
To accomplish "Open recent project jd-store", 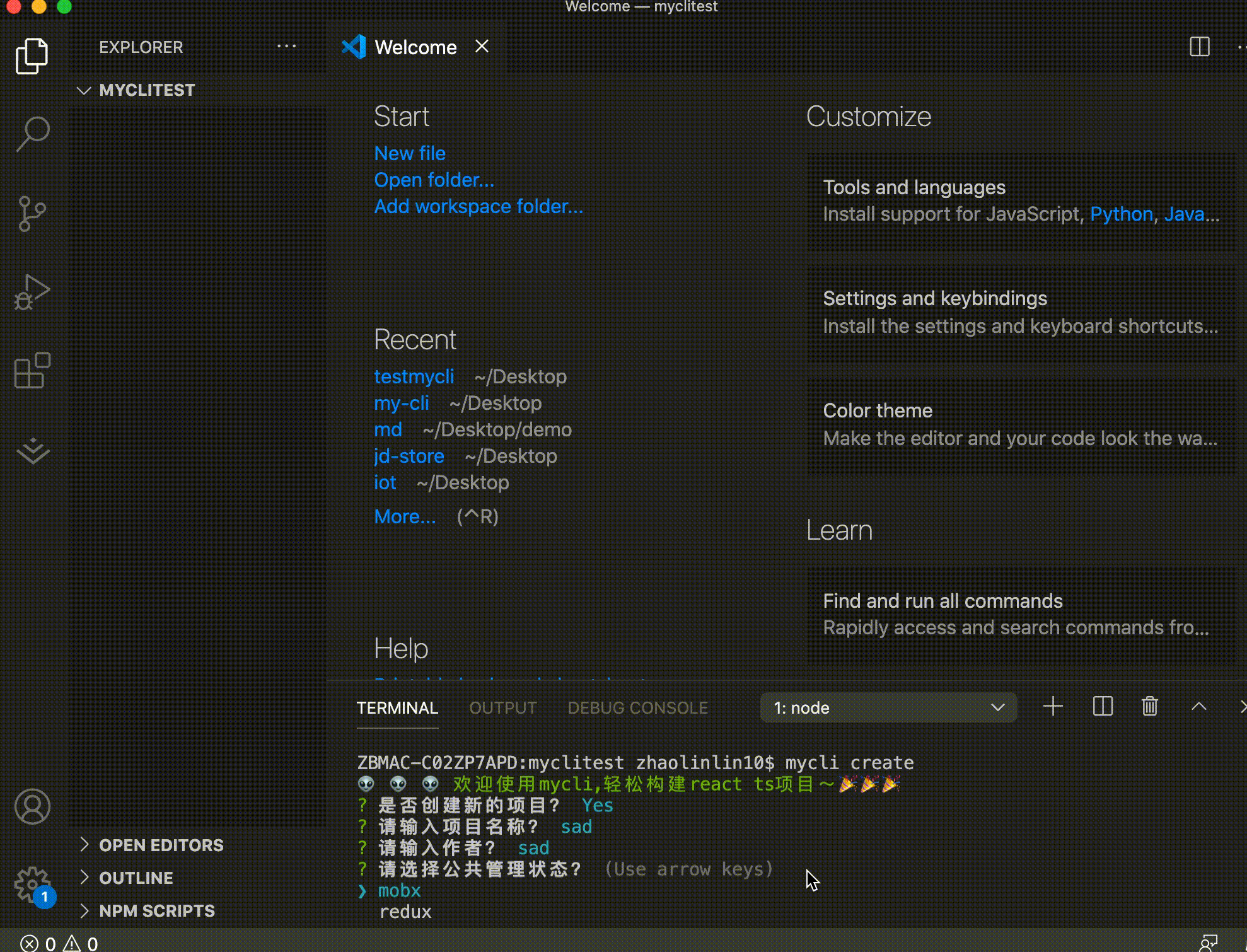I will 409,456.
